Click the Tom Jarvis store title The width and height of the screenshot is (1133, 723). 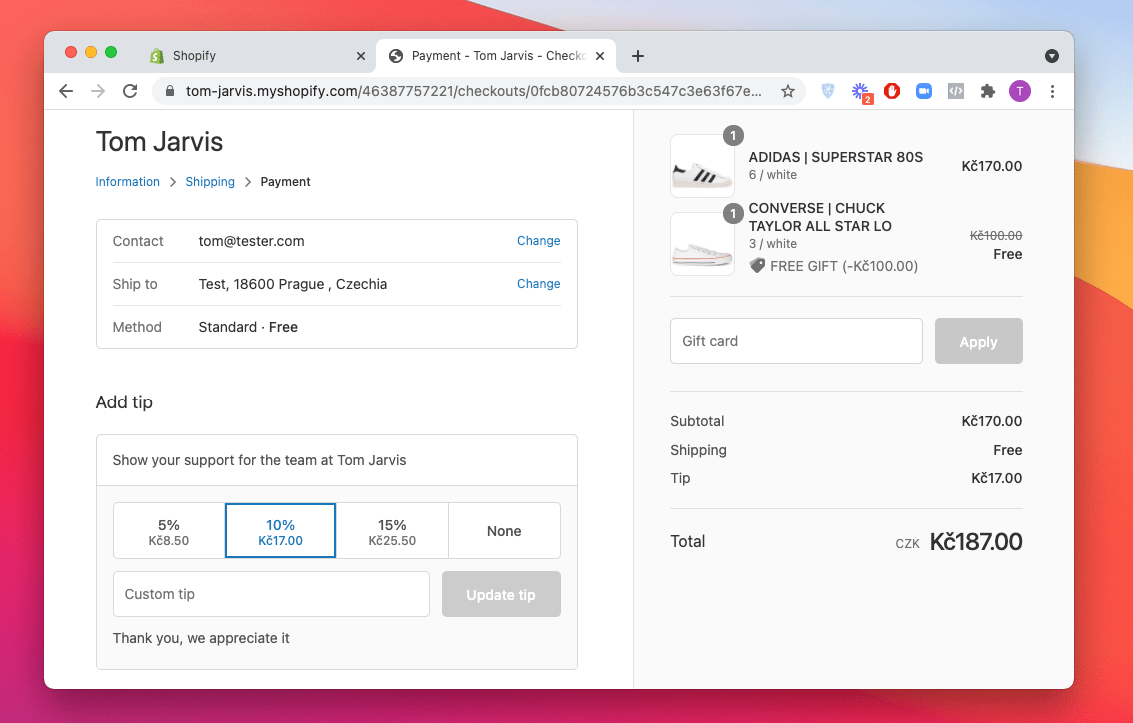[x=159, y=142]
